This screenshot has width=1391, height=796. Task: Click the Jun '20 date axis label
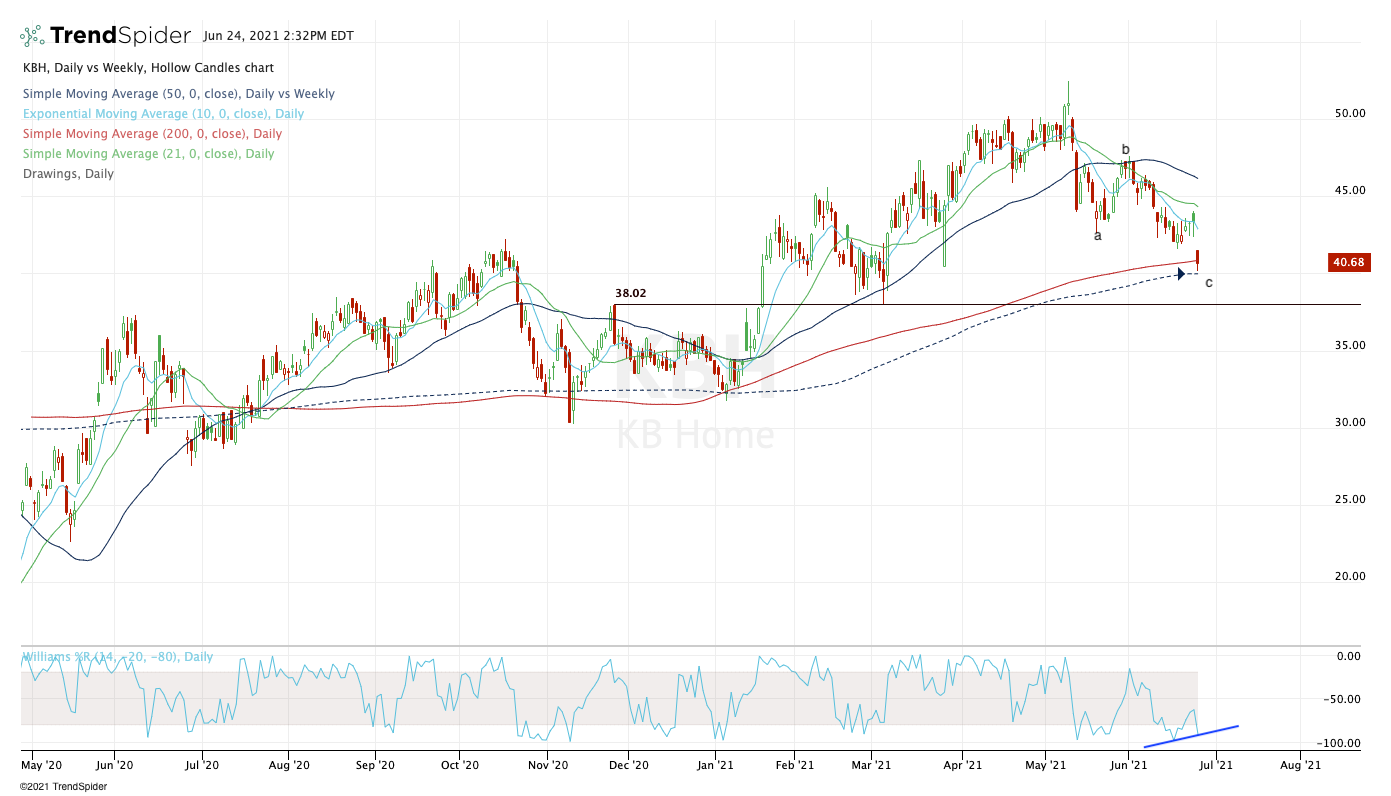pos(114,764)
